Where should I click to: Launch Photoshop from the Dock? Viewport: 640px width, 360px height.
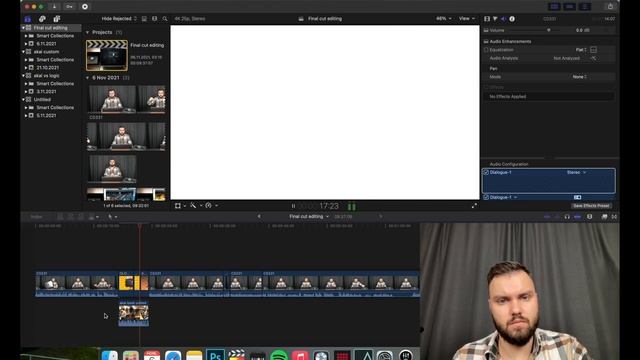(x=215, y=355)
